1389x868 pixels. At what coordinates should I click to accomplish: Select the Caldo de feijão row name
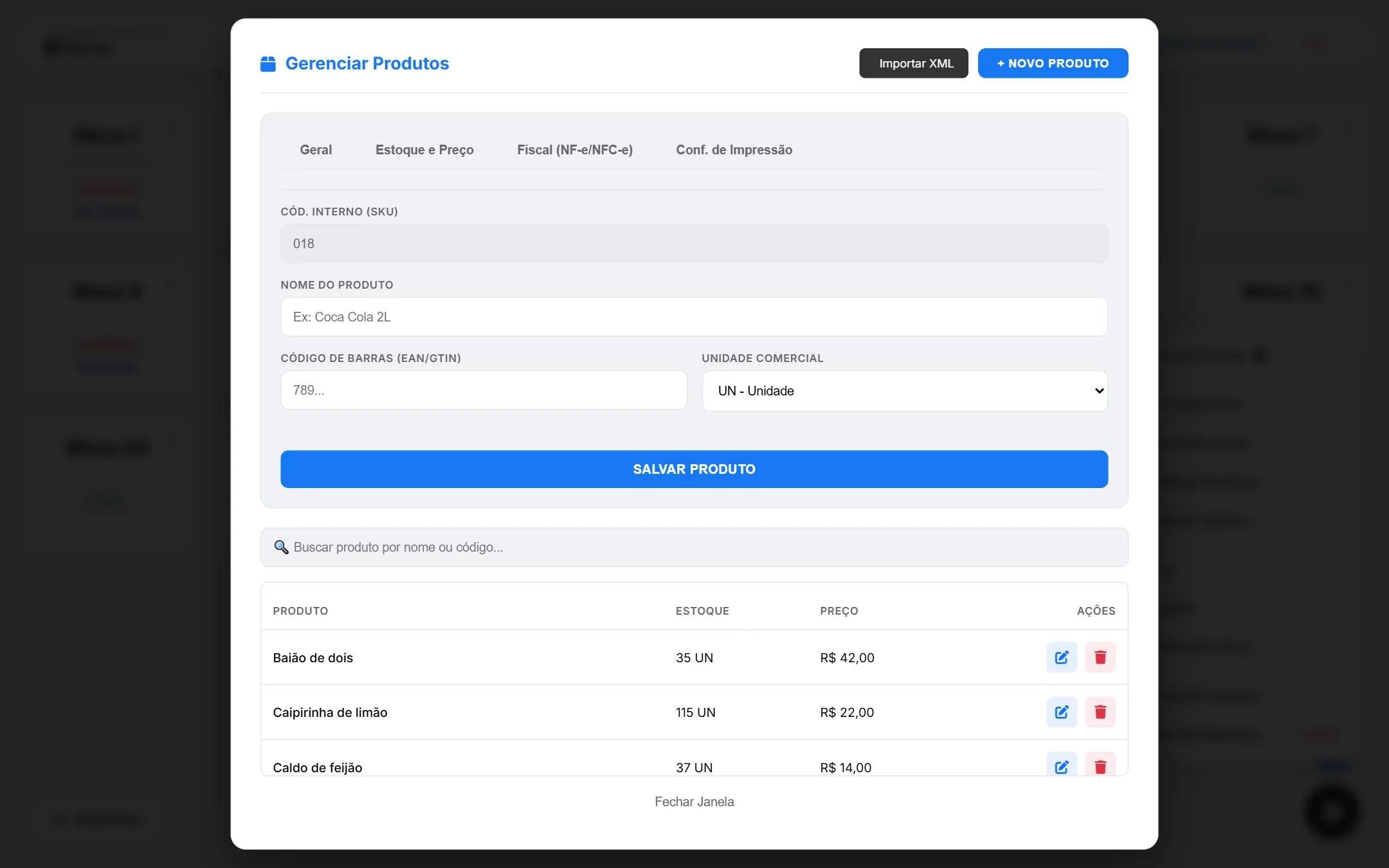pyautogui.click(x=317, y=768)
